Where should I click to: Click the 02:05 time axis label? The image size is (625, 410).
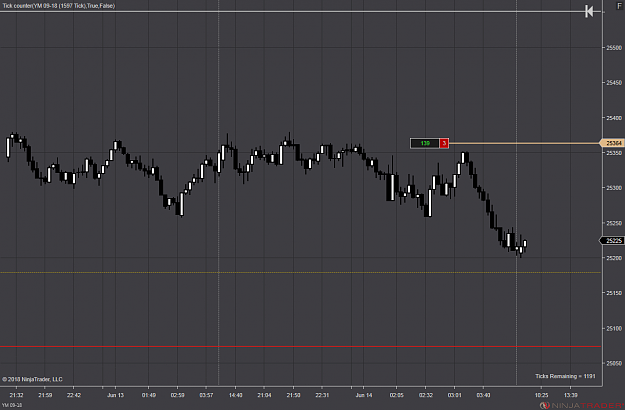[x=397, y=395]
